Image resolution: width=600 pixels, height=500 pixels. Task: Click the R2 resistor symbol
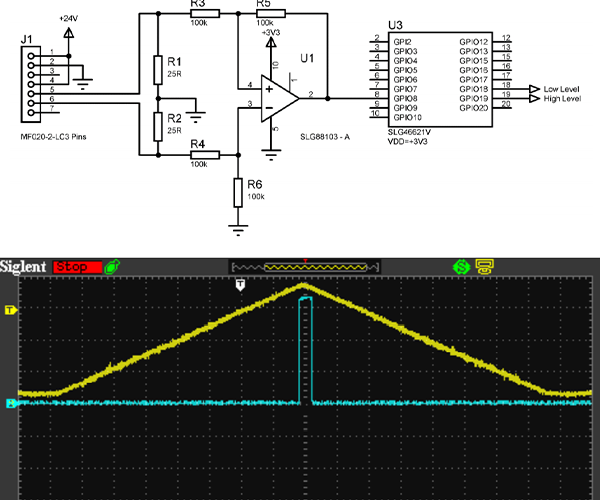point(158,127)
